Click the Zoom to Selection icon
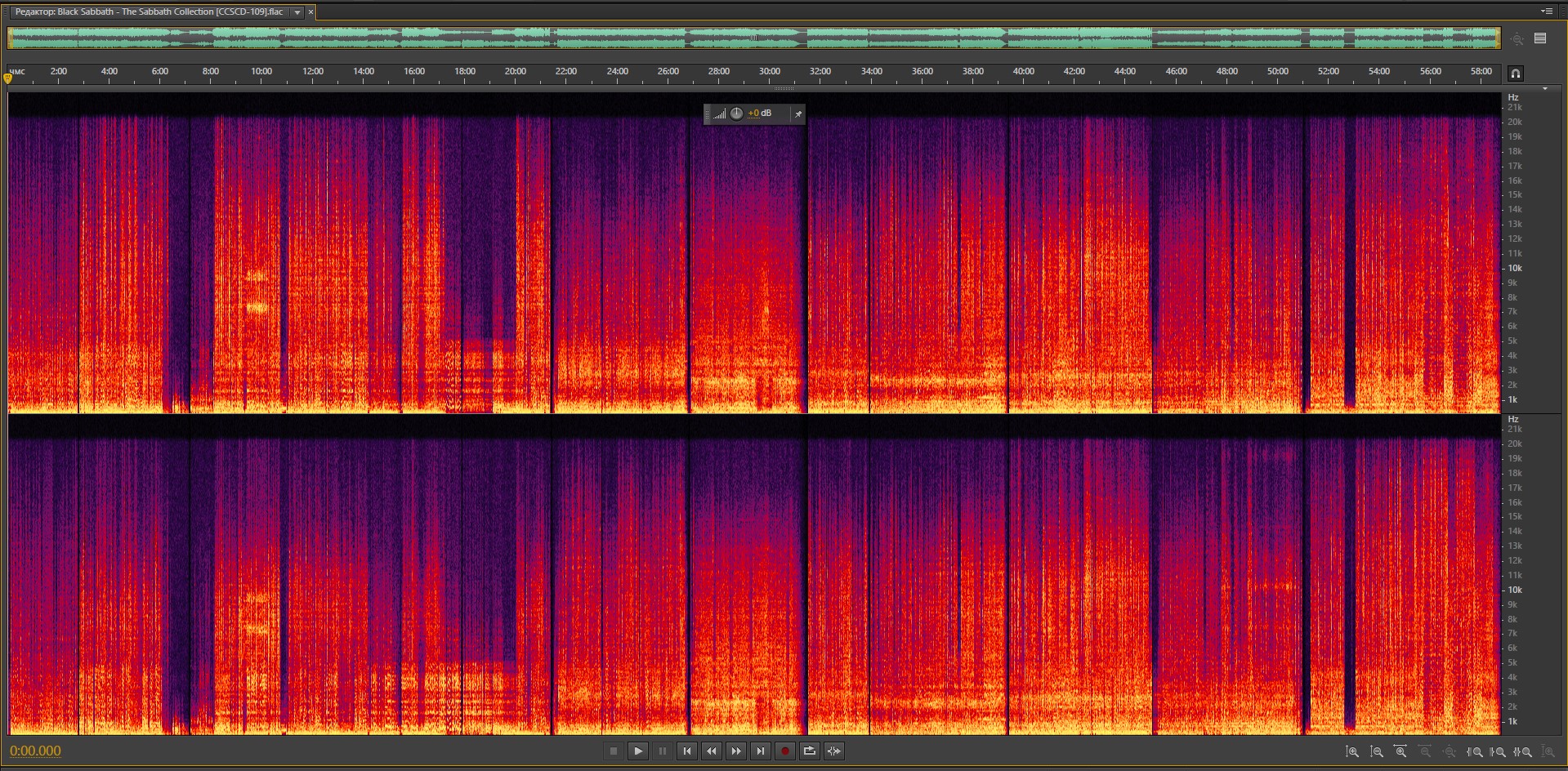The image size is (1568, 771). click(1523, 752)
